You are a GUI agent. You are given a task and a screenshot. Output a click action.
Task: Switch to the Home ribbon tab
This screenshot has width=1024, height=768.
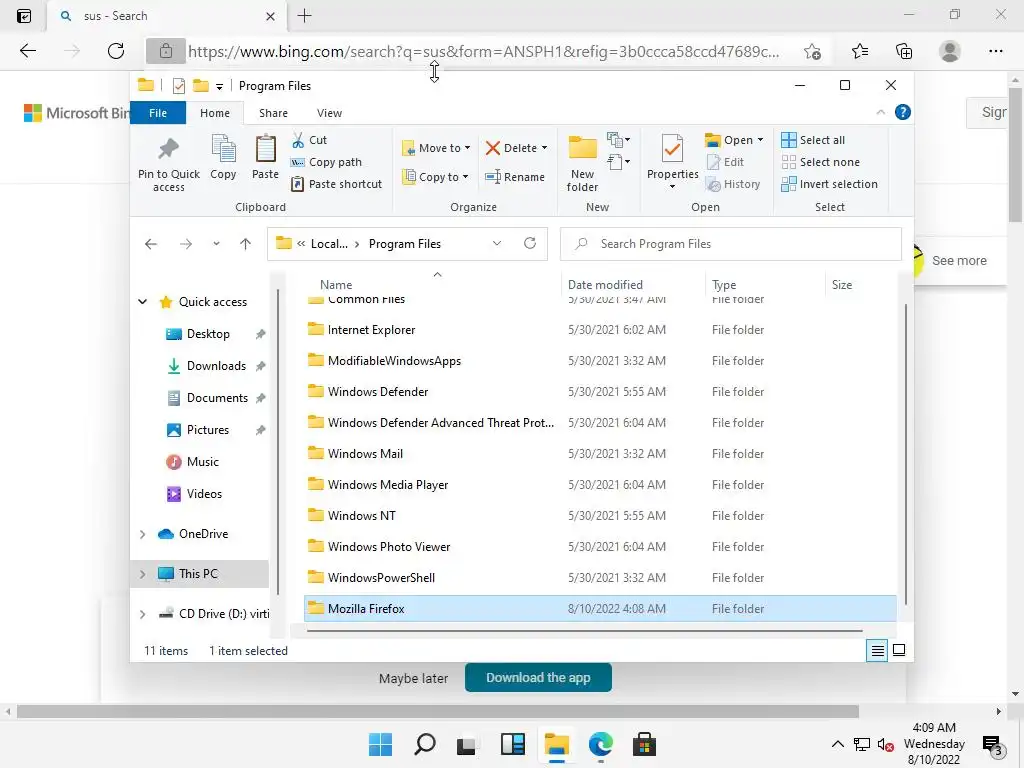tap(215, 113)
